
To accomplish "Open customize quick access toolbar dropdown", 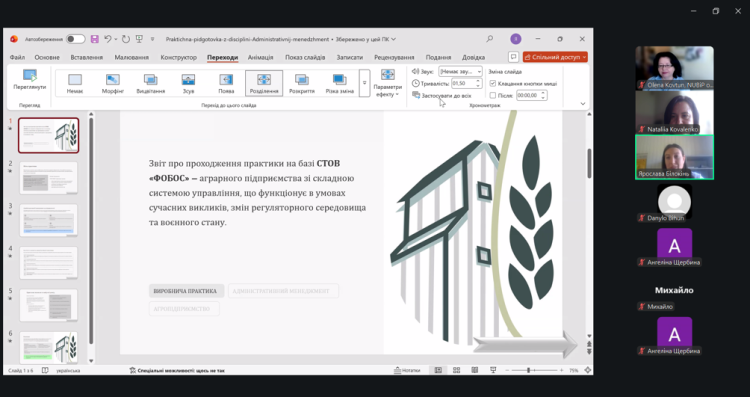I will coord(153,39).
